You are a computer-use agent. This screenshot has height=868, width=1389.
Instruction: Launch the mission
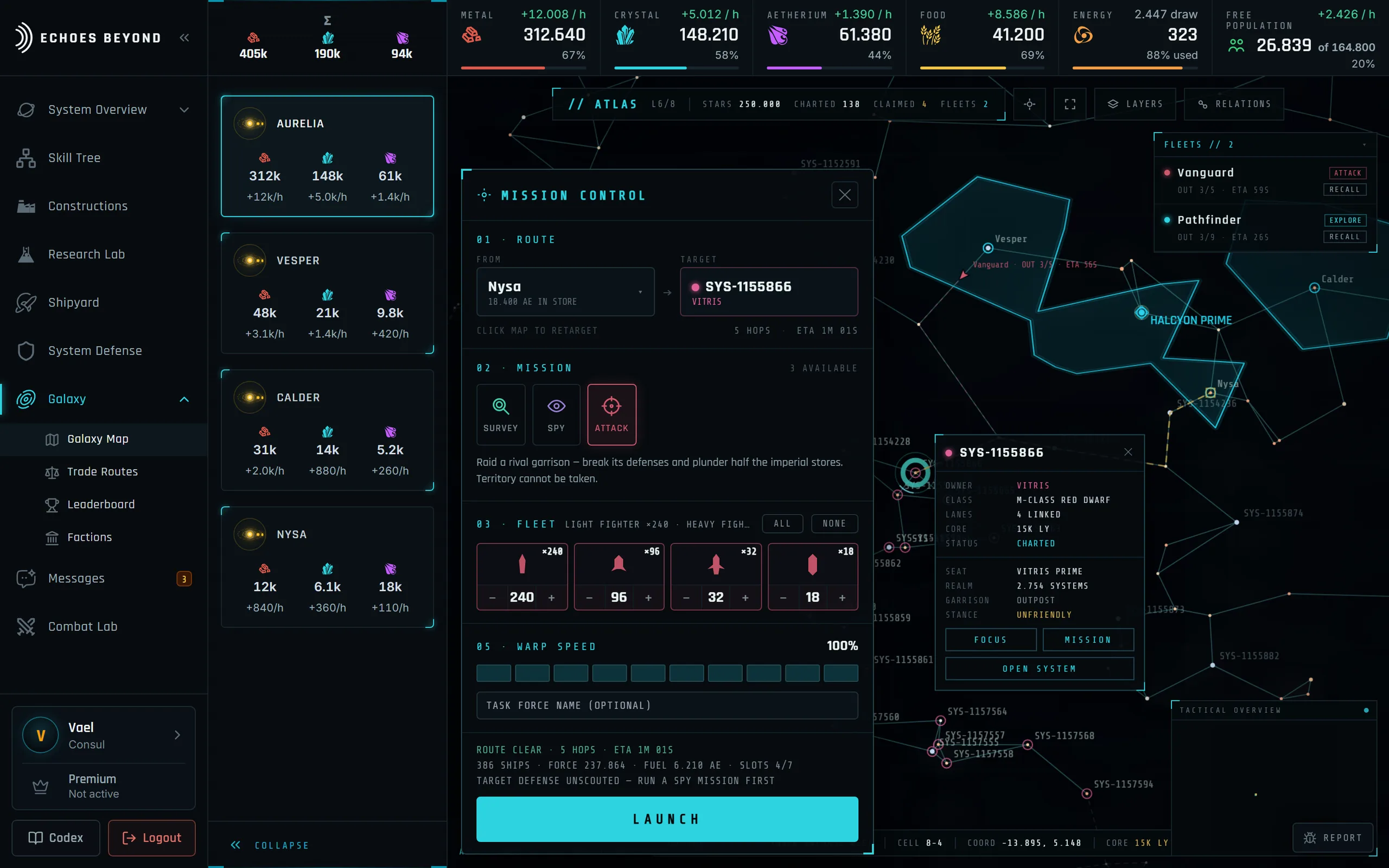pos(667,819)
